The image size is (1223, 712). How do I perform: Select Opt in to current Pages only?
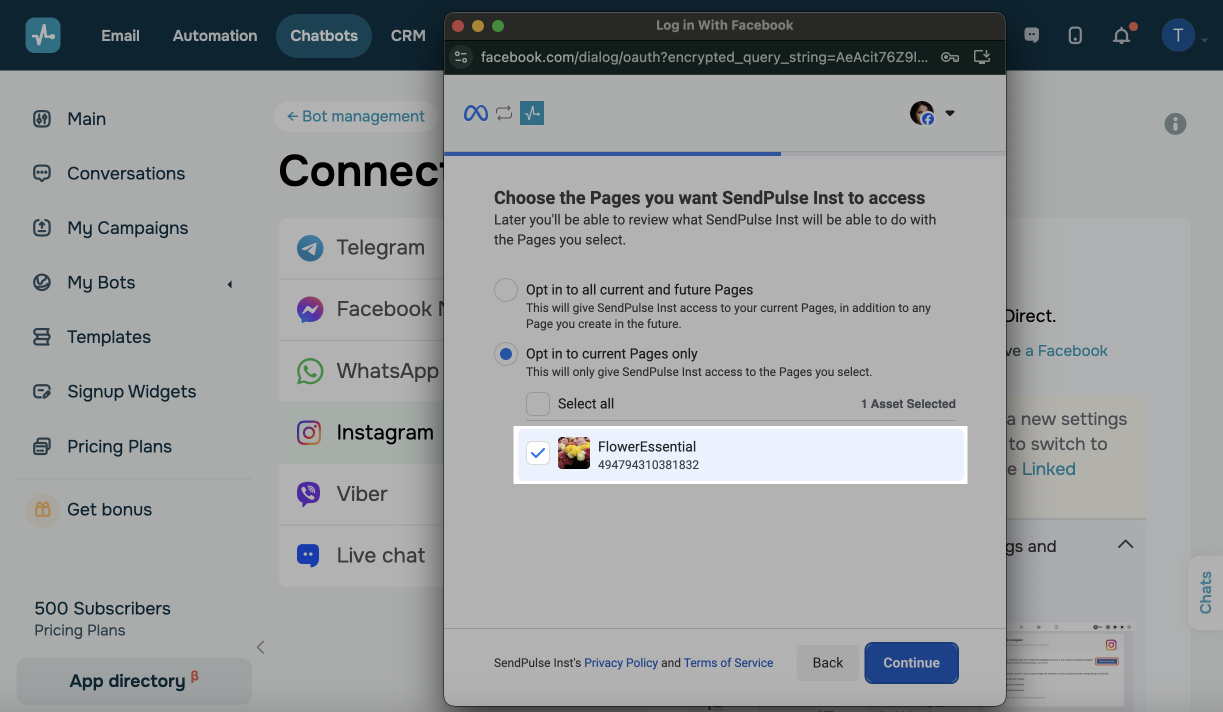point(507,354)
